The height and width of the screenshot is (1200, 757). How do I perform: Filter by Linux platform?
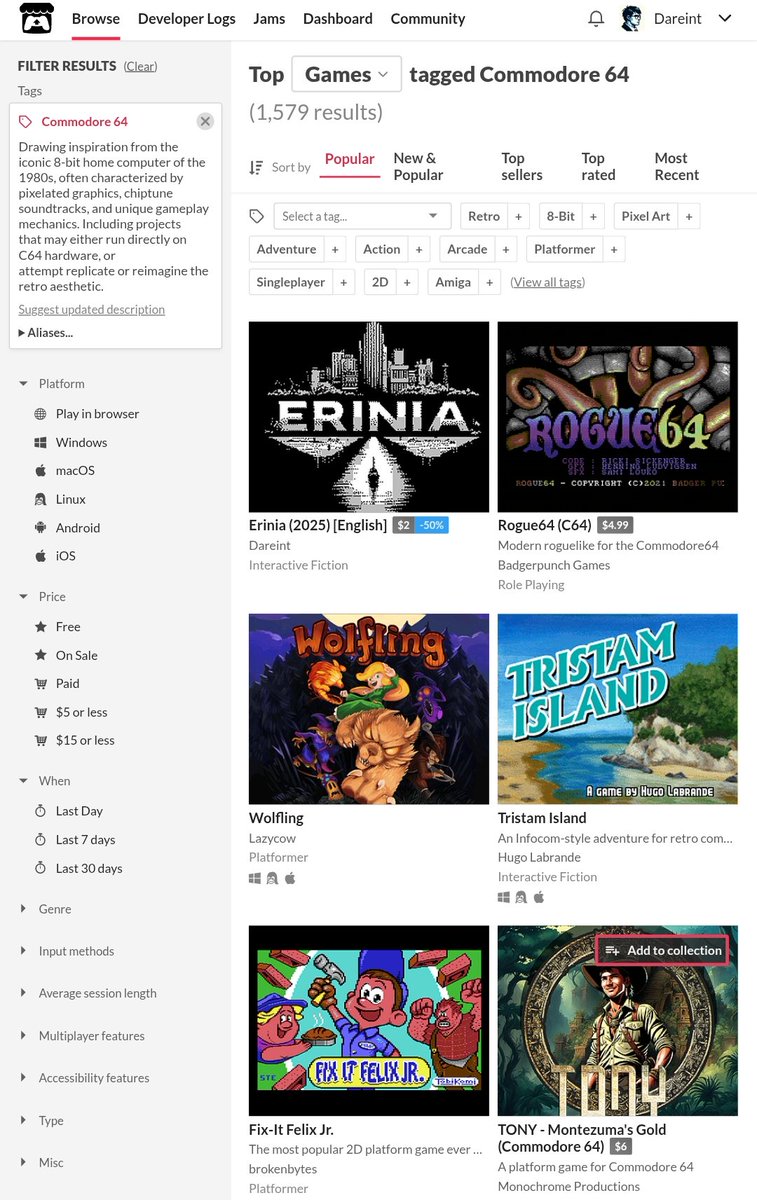pos(60,499)
